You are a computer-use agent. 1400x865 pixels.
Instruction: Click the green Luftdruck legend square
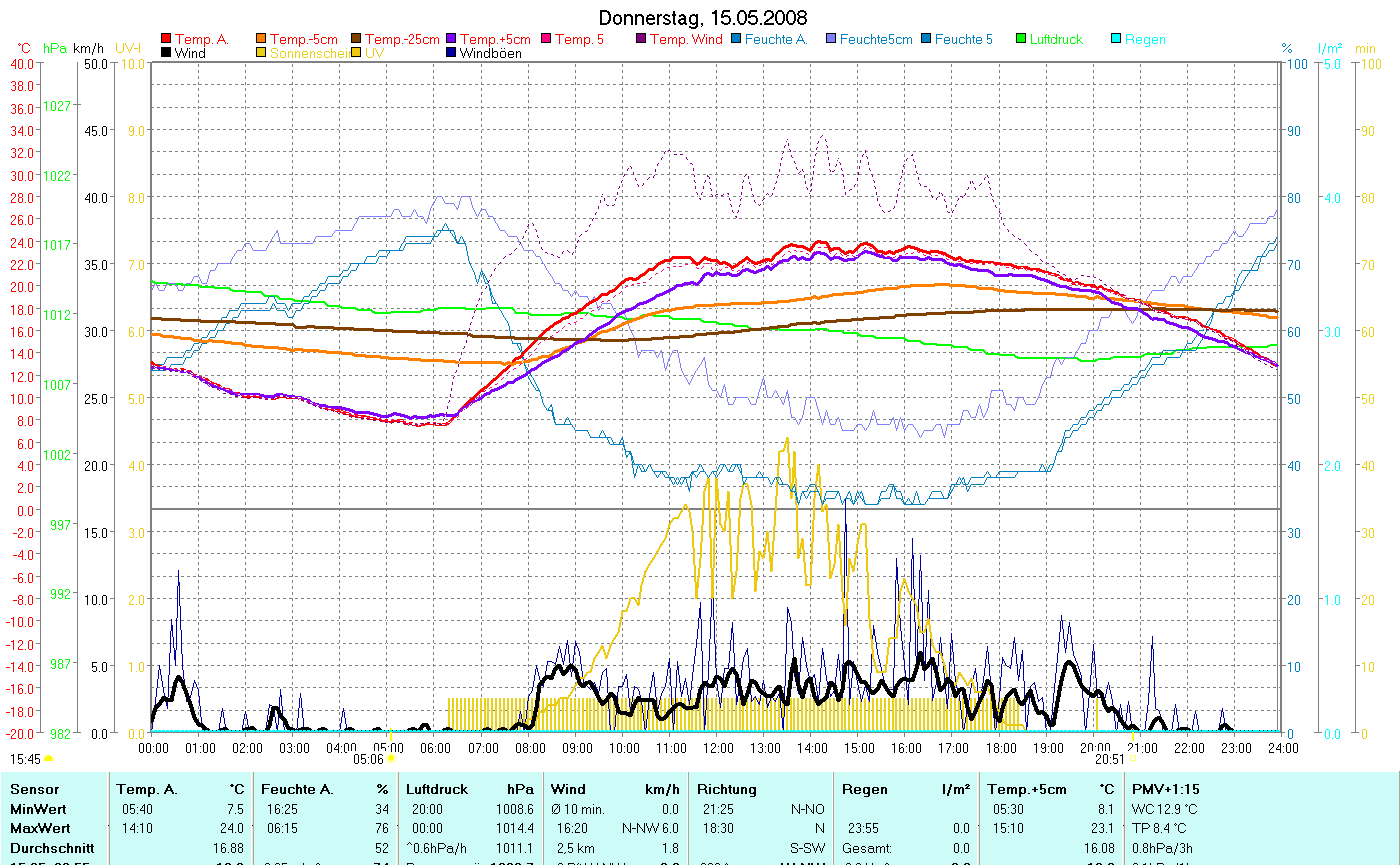click(x=1021, y=40)
